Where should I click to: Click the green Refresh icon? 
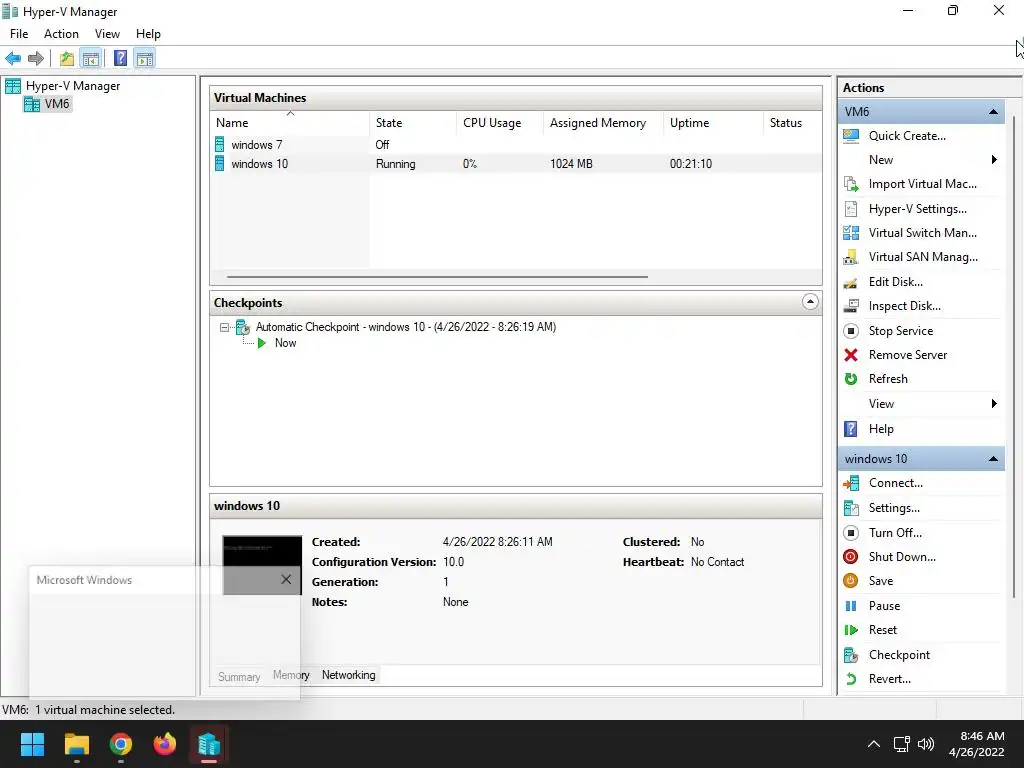coord(851,379)
